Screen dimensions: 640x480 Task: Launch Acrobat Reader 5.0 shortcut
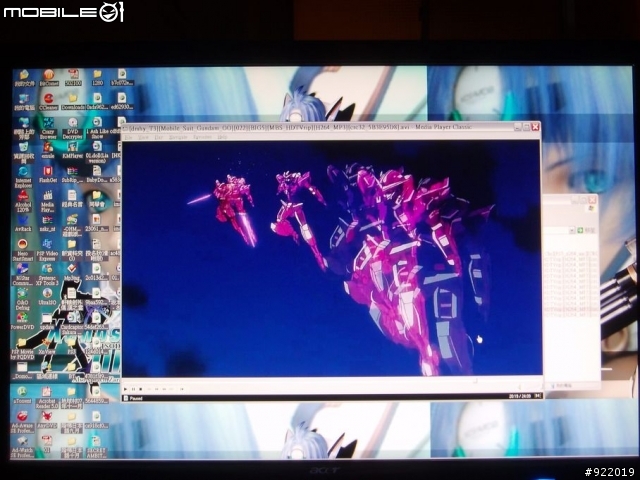point(47,398)
